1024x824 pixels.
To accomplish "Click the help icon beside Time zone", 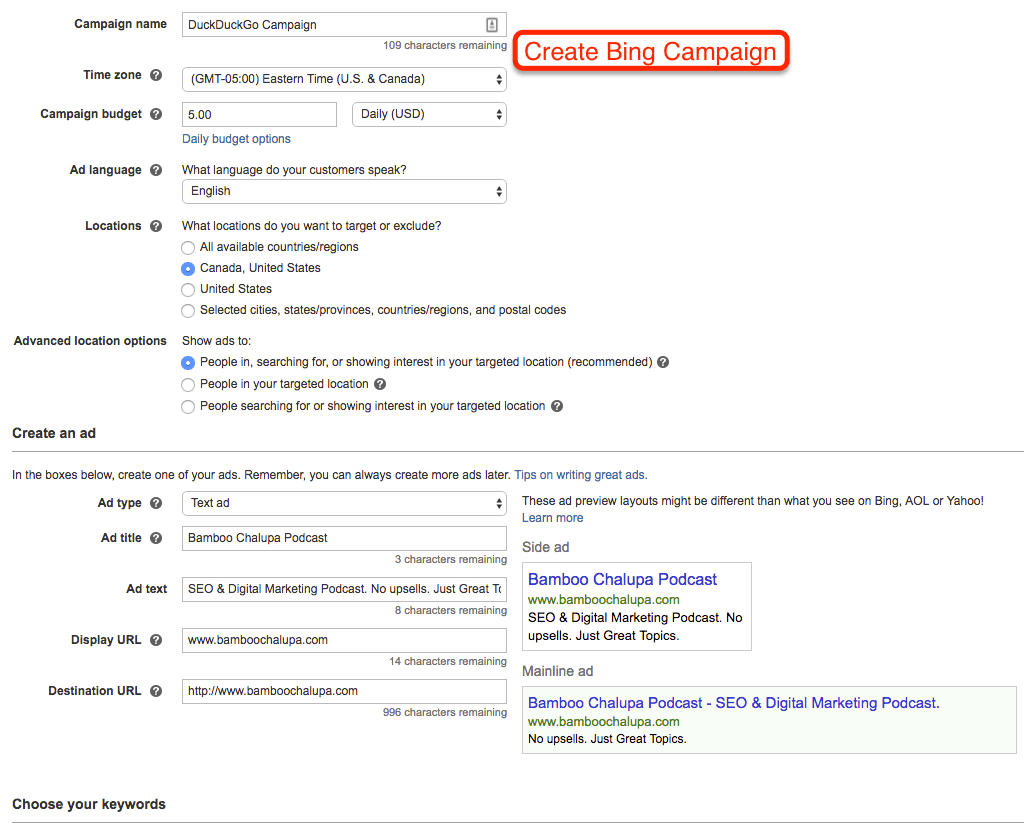I will [x=155, y=75].
